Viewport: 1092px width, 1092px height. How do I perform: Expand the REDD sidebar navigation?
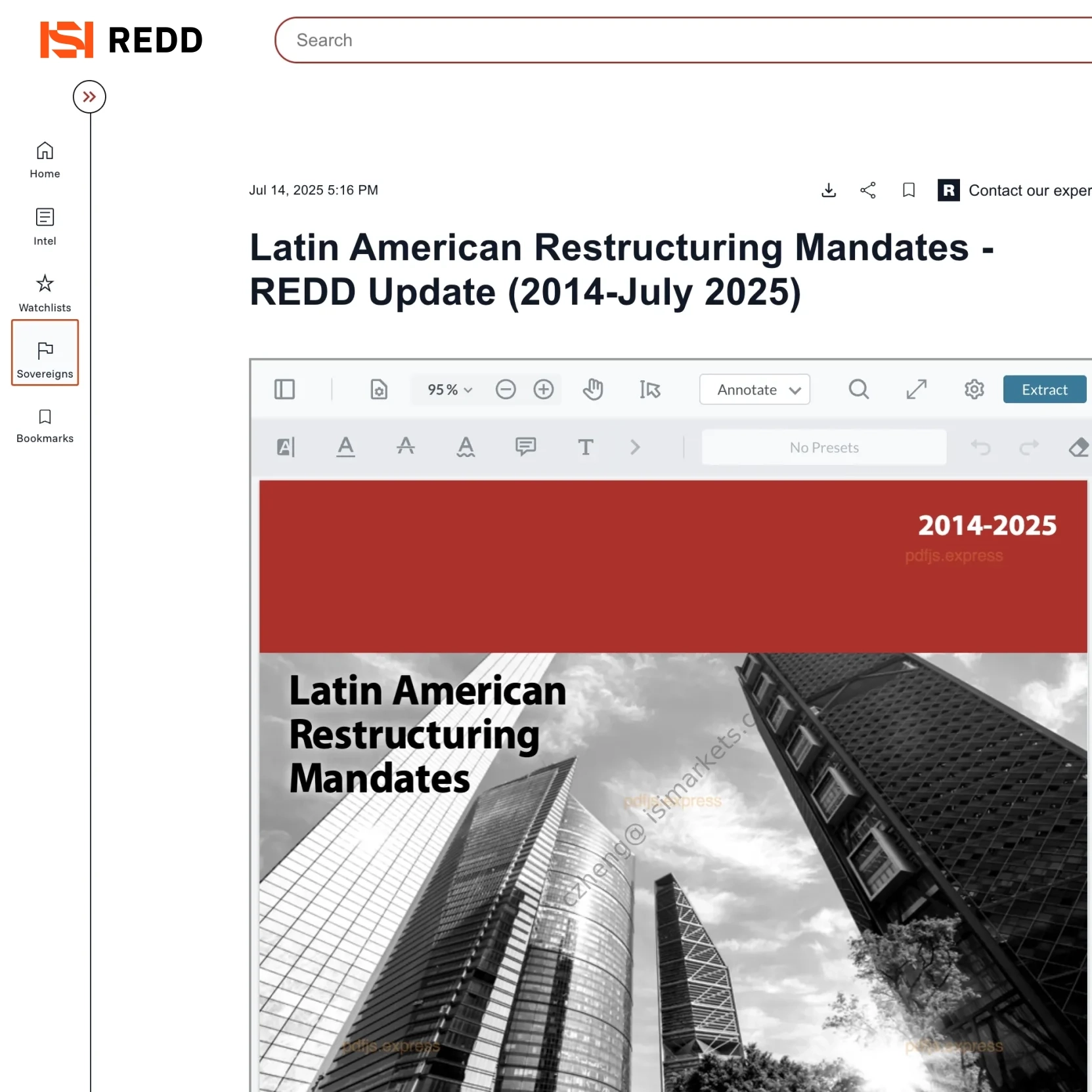[89, 97]
